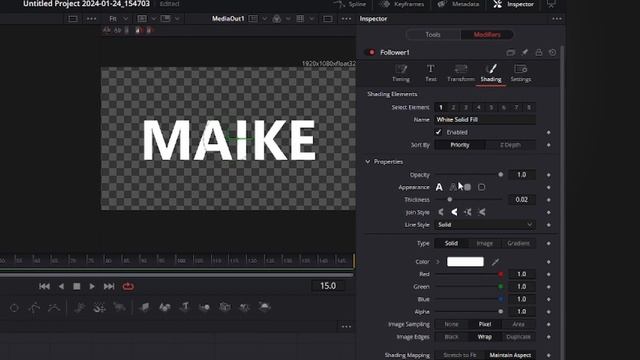The image size is (640, 360).
Task: Open the Keyframes panel
Action: (x=402, y=4)
